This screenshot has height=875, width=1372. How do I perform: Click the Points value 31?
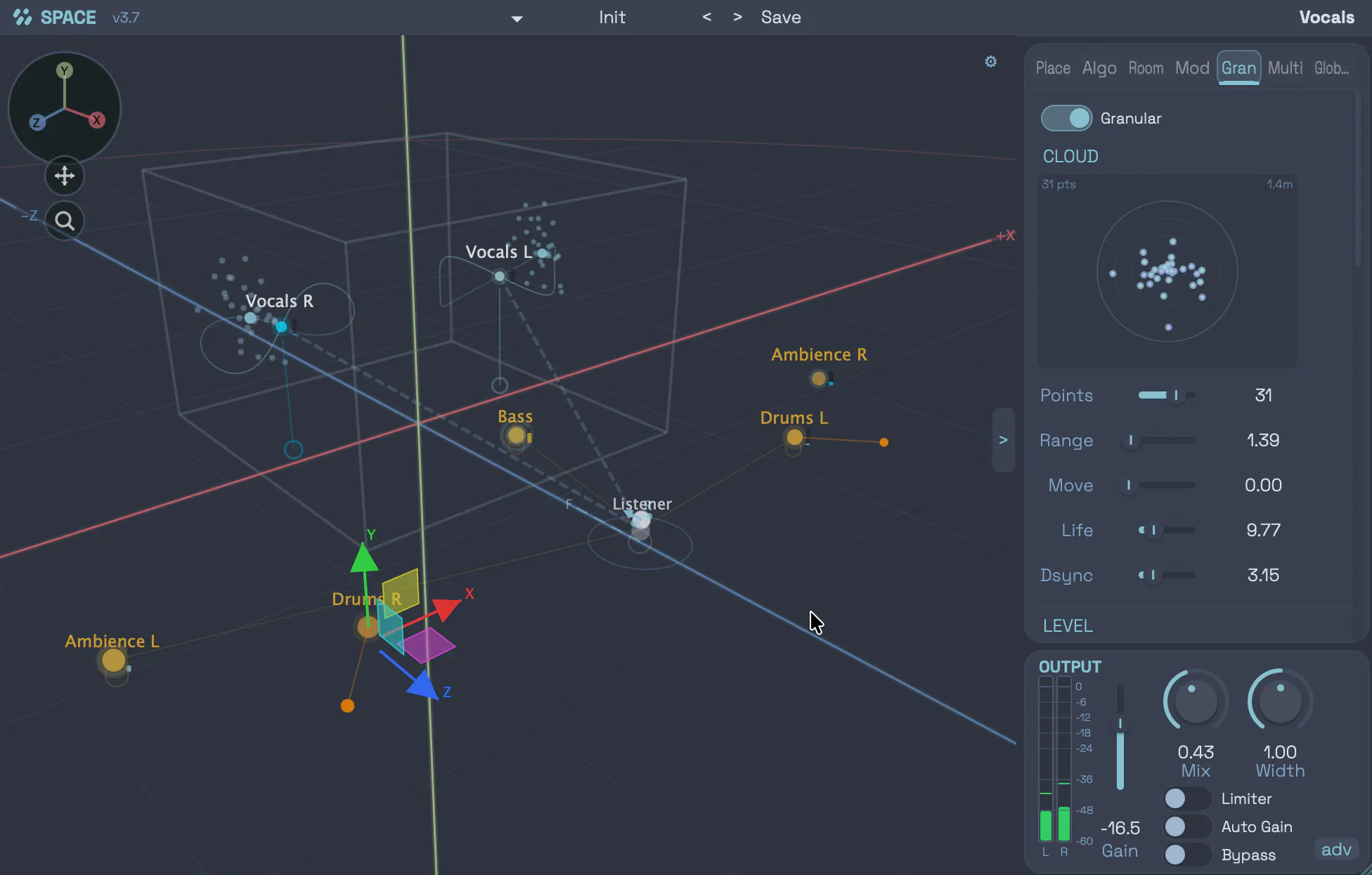coord(1263,395)
